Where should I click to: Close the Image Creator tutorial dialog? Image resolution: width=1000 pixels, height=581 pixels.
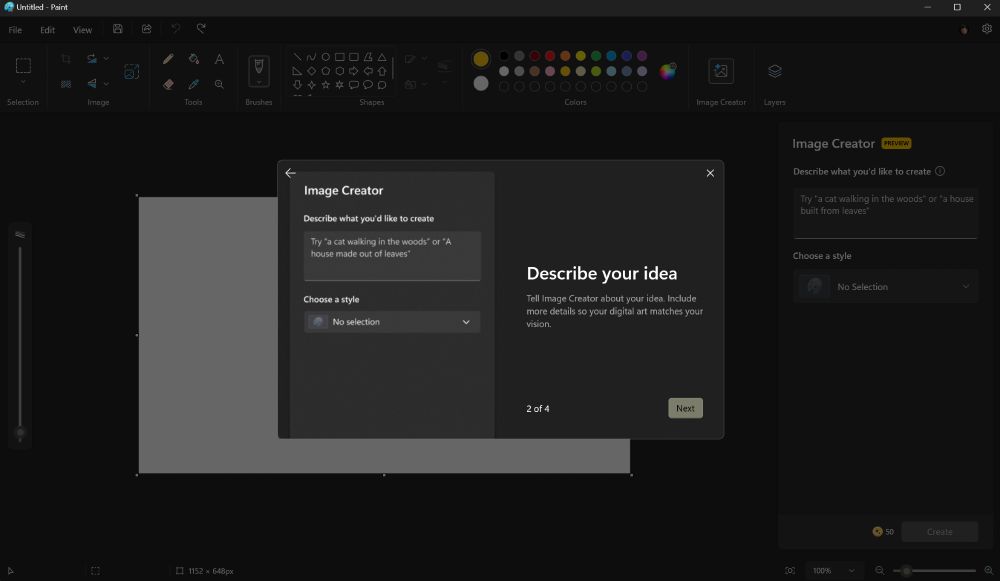(710, 173)
